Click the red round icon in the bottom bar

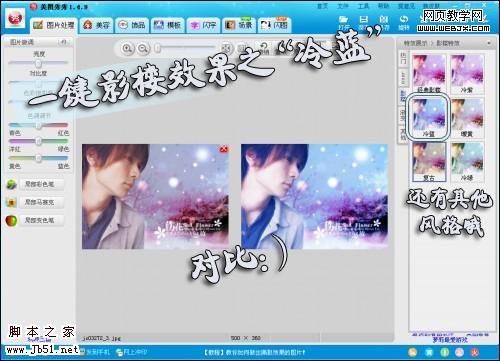pyautogui.click(x=475, y=352)
